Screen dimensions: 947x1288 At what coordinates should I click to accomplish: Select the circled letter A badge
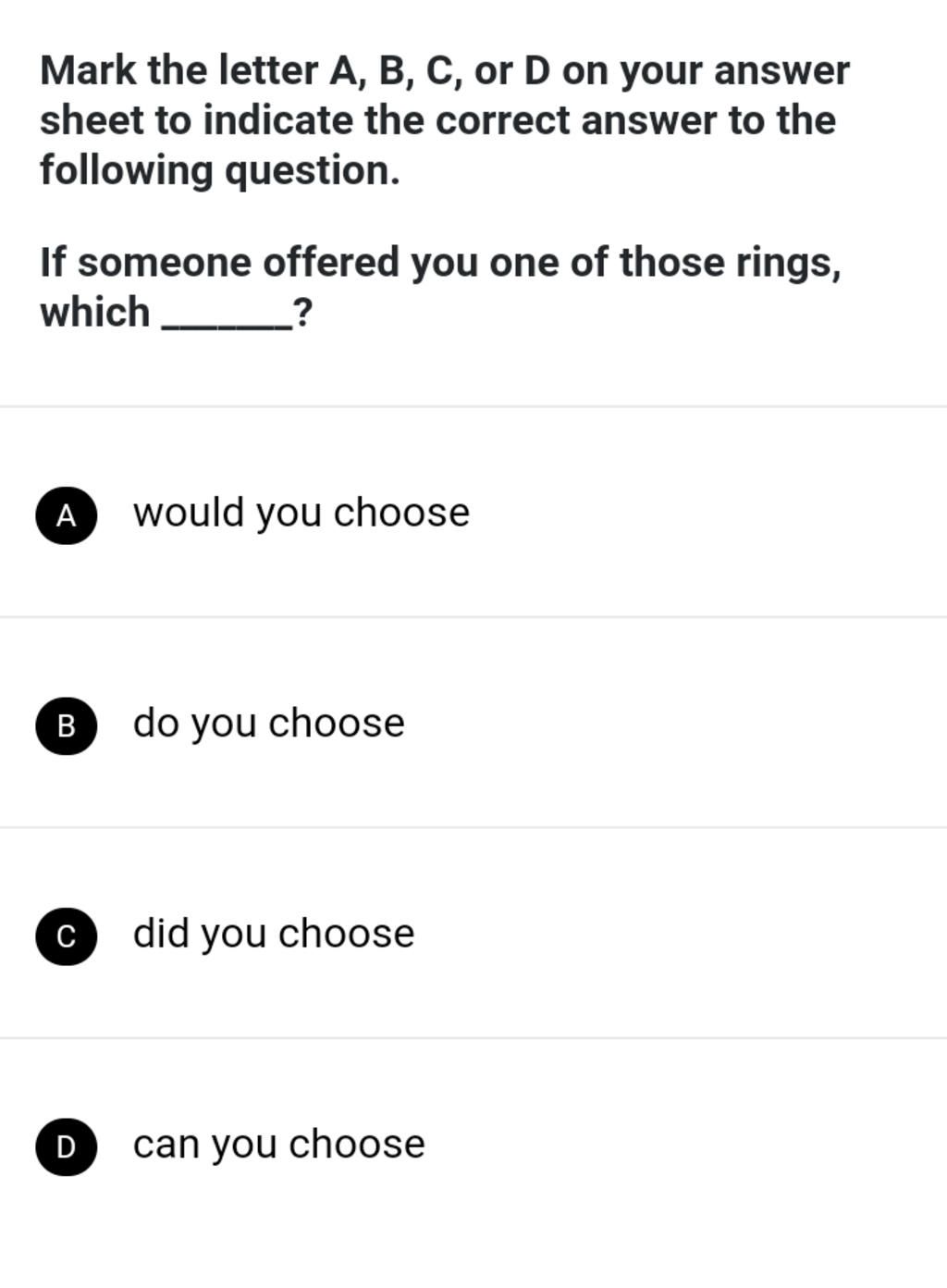coord(67,514)
